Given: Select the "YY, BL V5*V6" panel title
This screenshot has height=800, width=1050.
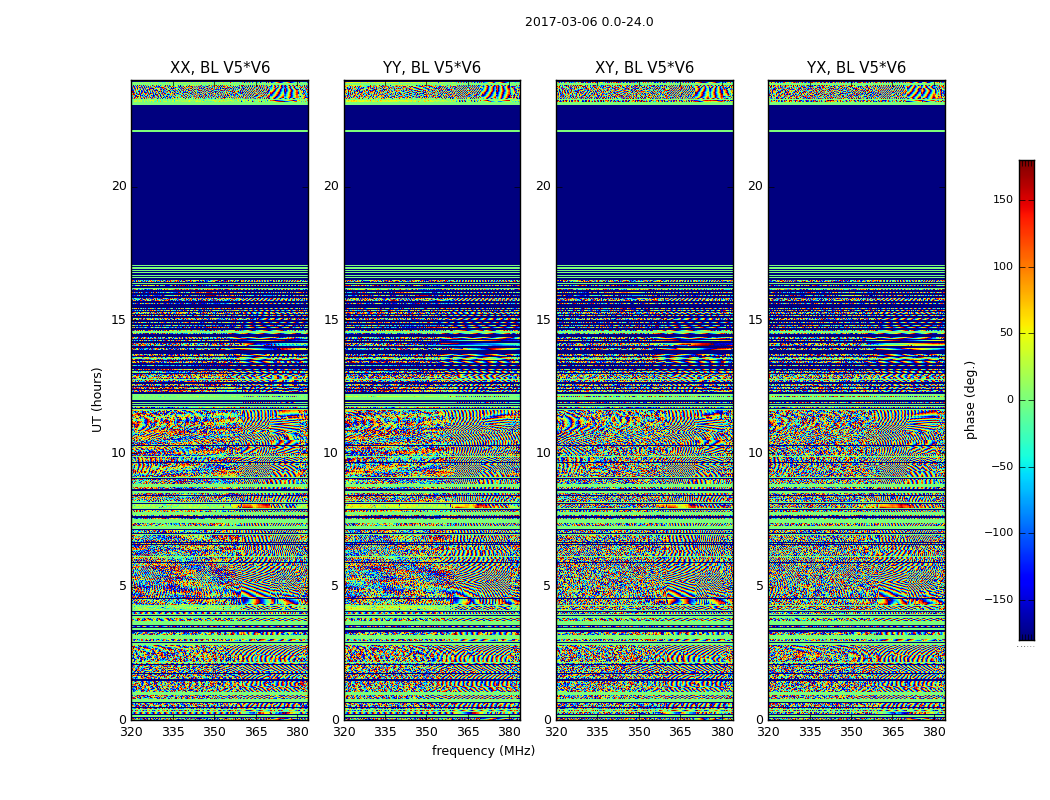Looking at the screenshot, I should click(x=432, y=68).
